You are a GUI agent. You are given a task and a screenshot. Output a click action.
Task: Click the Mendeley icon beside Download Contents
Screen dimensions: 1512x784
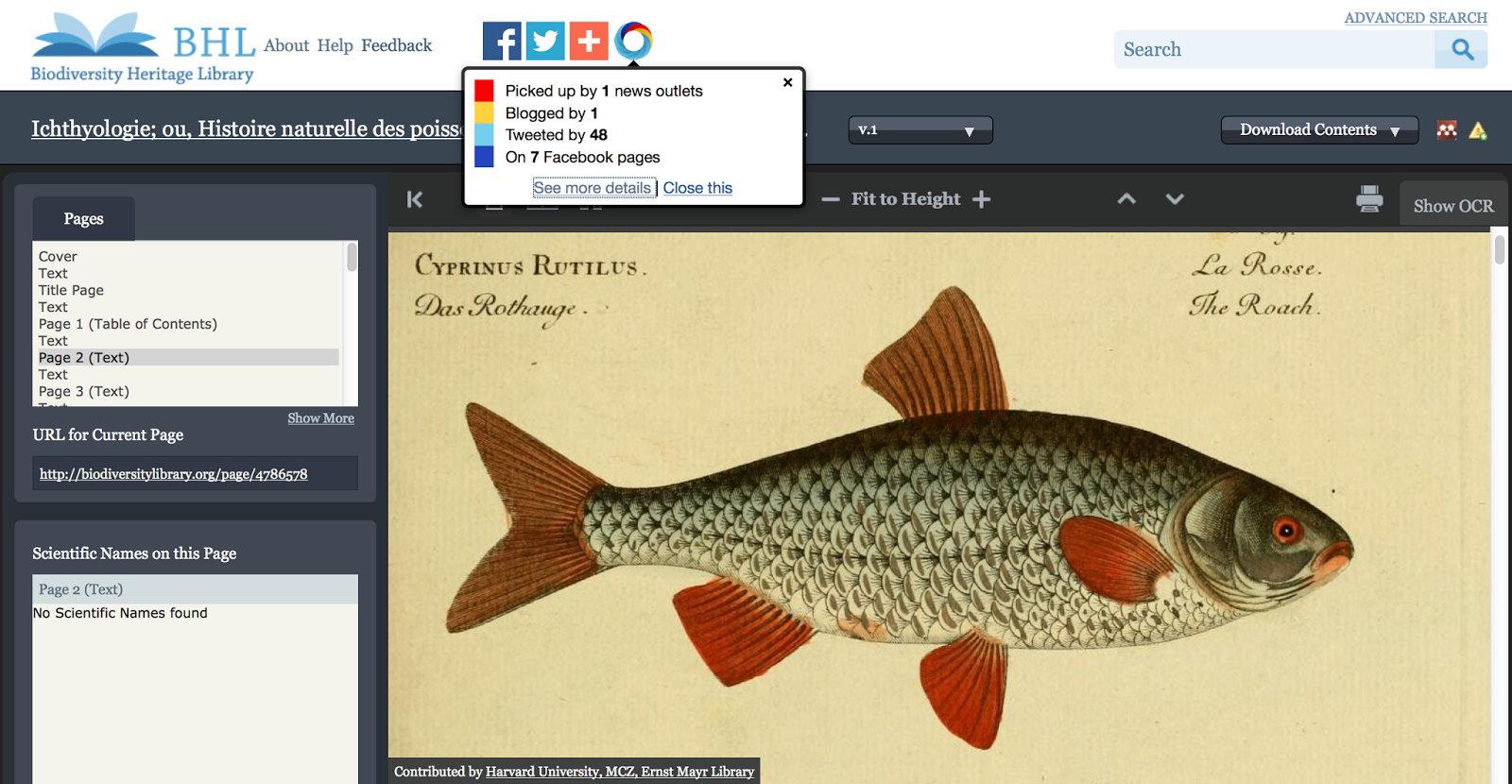click(1447, 130)
